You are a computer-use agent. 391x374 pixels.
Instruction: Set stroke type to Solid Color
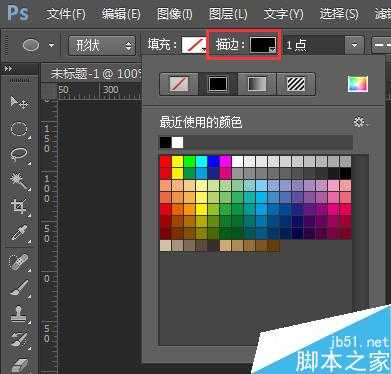tap(218, 84)
